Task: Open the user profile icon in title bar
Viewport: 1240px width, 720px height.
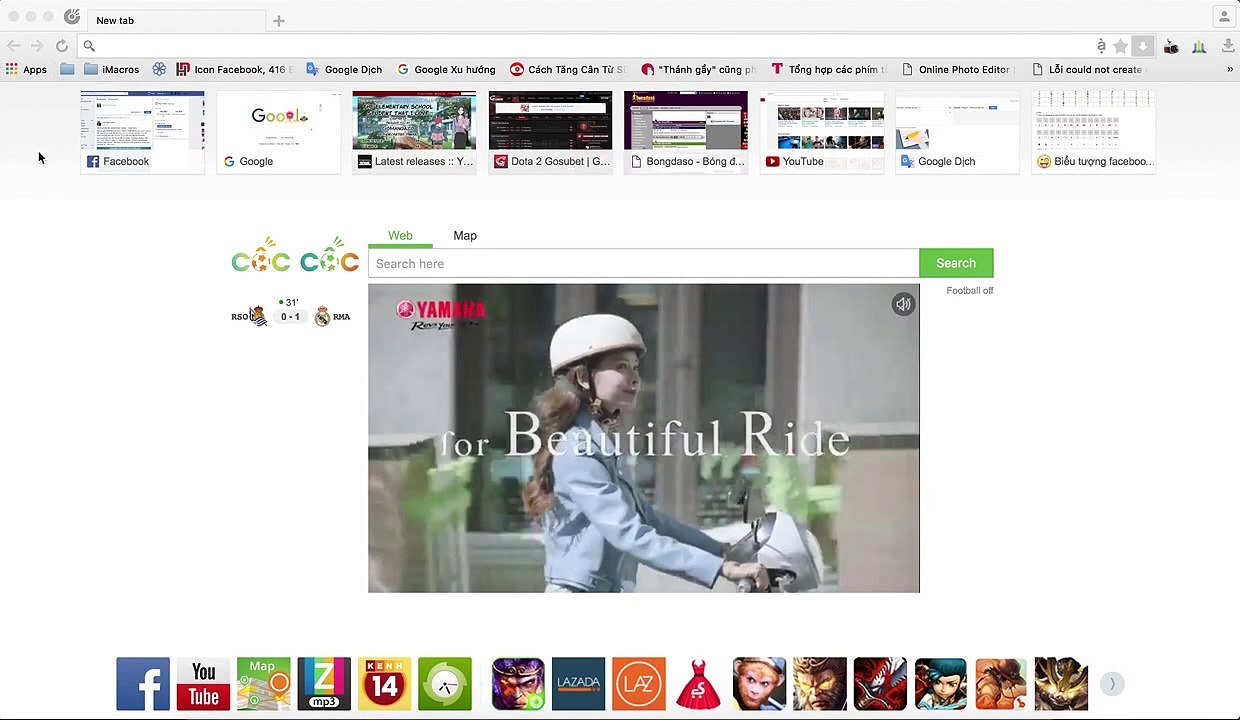Action: 1223,16
